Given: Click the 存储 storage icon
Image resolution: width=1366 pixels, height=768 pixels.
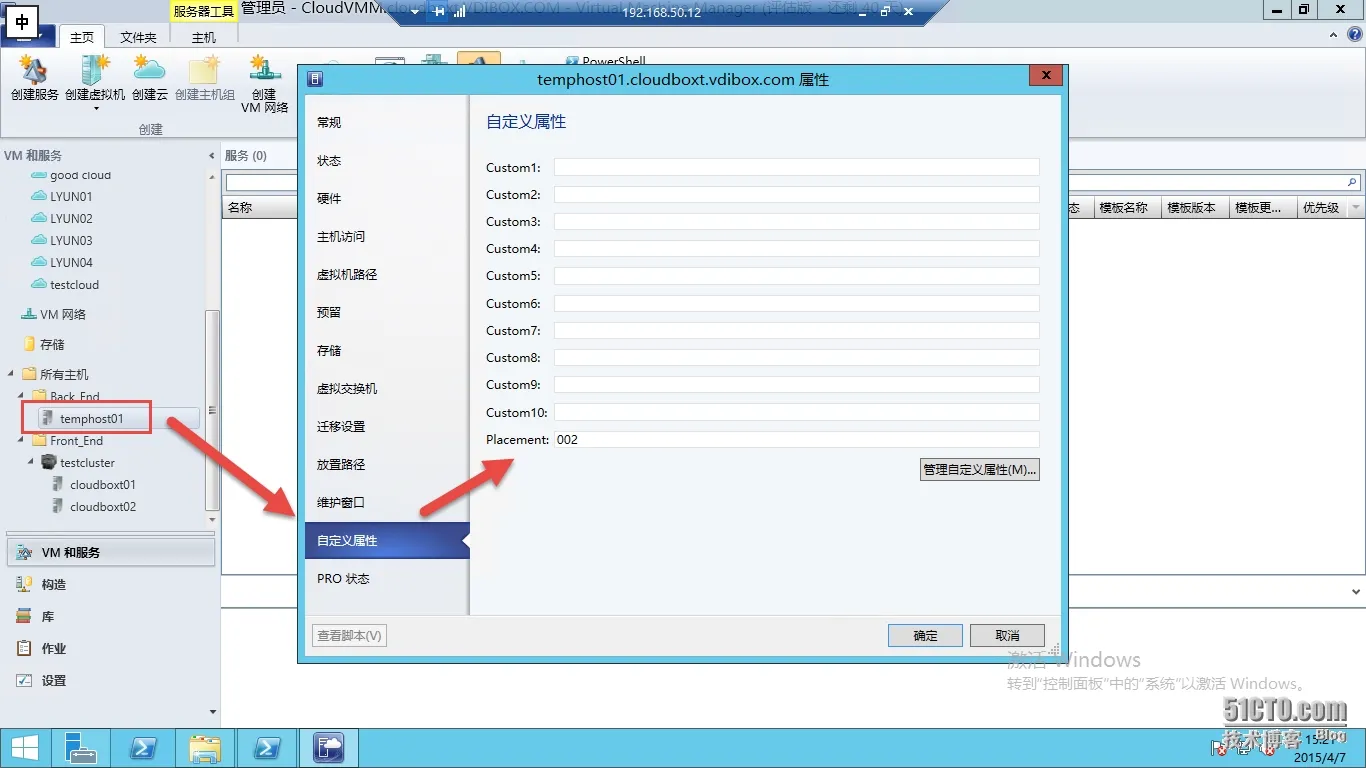Looking at the screenshot, I should click(29, 344).
